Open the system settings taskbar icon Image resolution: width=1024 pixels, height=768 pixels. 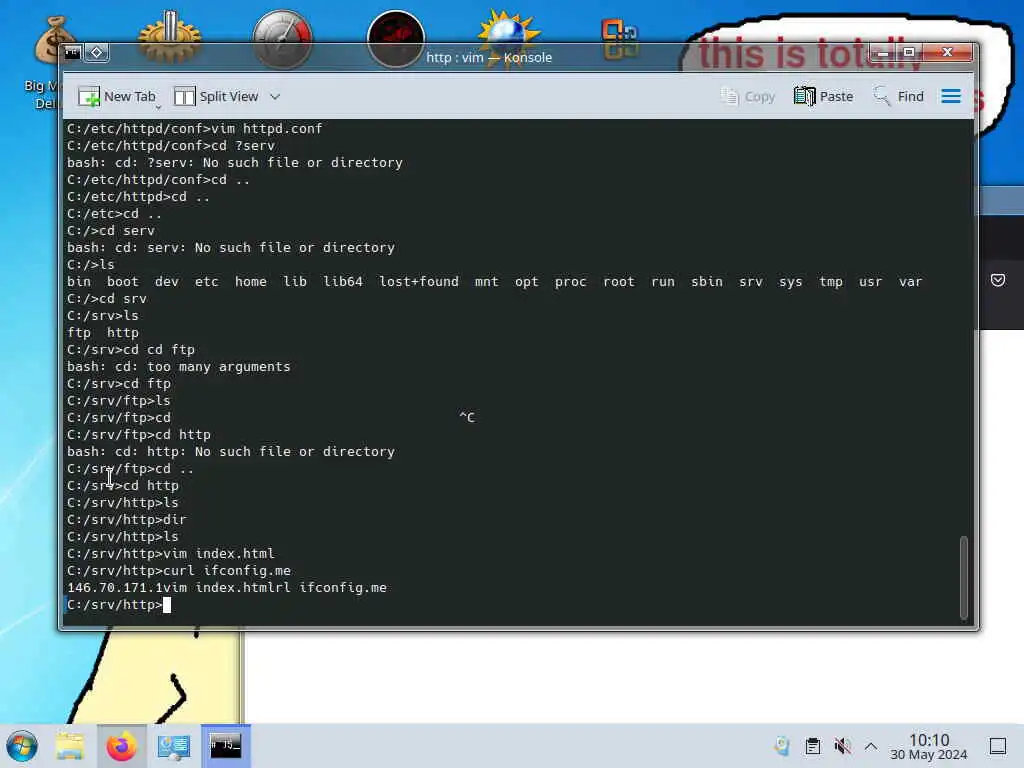(x=174, y=746)
